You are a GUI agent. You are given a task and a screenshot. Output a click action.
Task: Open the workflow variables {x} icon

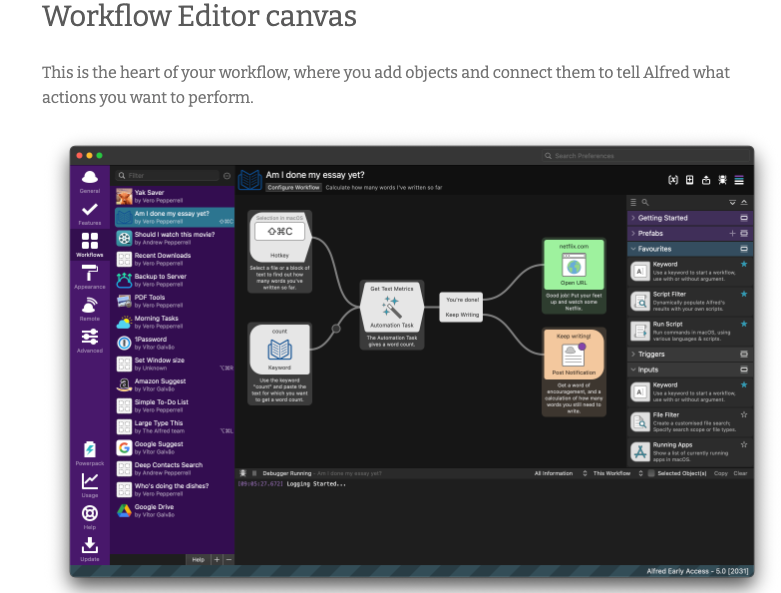[x=673, y=180]
